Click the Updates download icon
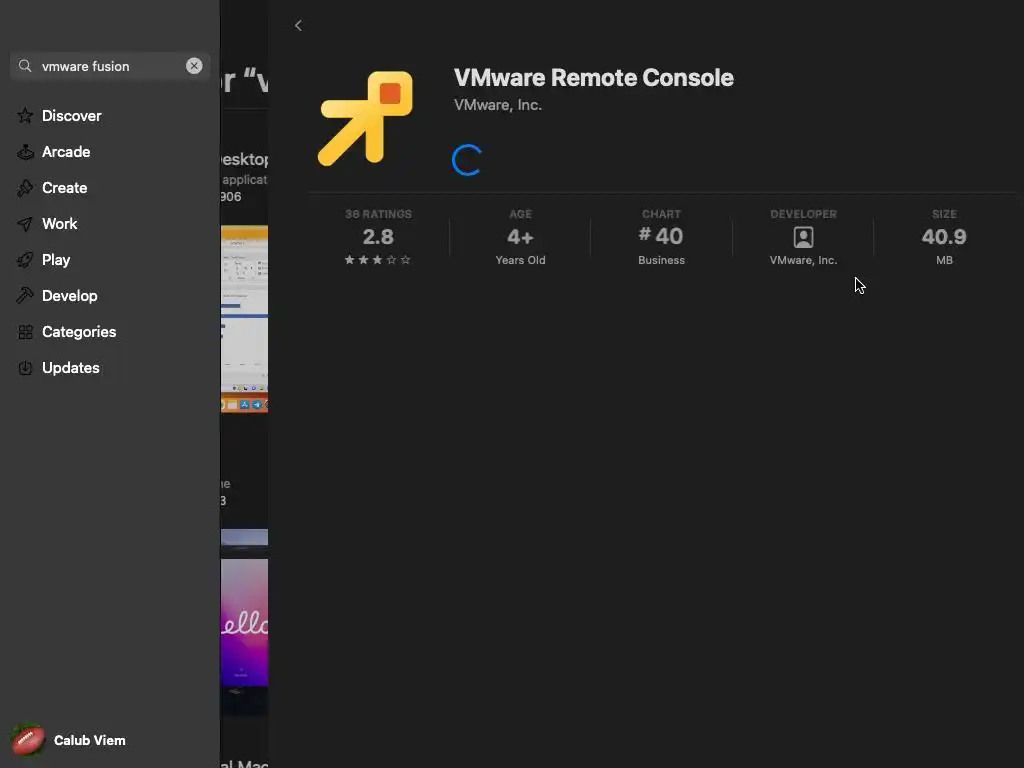The image size is (1024, 768). click(25, 368)
